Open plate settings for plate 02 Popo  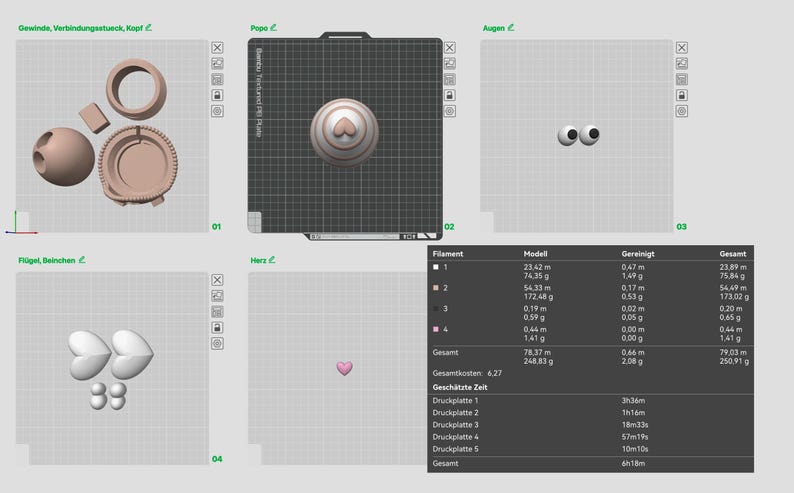(450, 111)
